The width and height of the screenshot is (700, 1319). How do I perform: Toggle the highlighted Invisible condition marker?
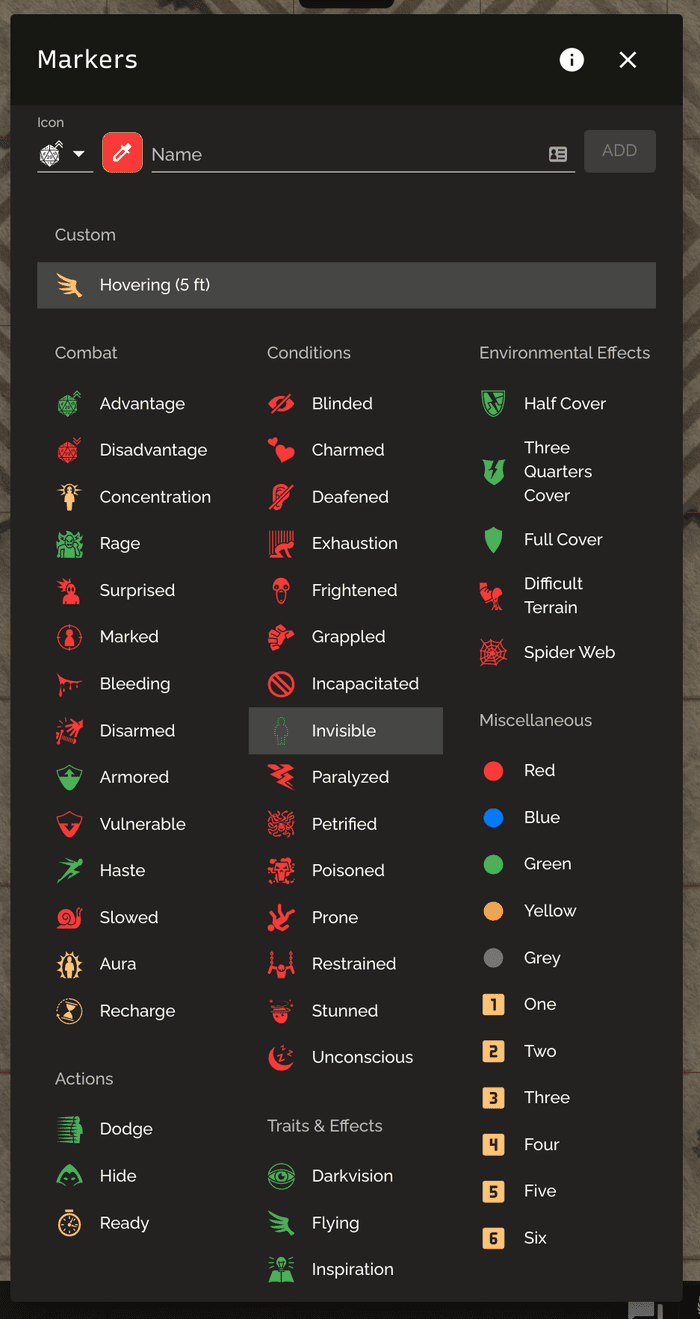(346, 731)
